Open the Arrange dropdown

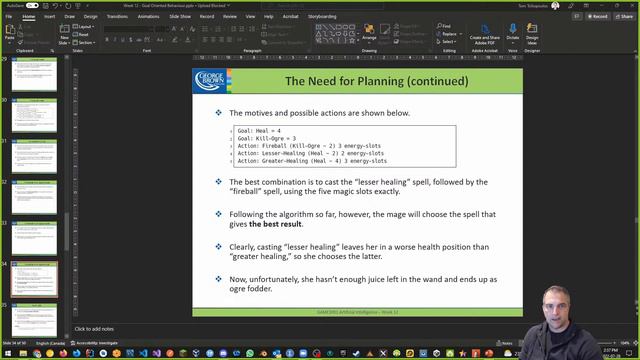[x=369, y=33]
